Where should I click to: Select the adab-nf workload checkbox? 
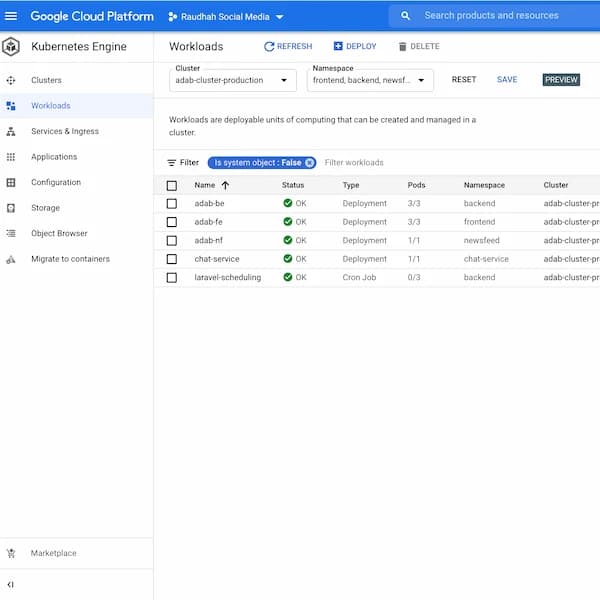(172, 241)
